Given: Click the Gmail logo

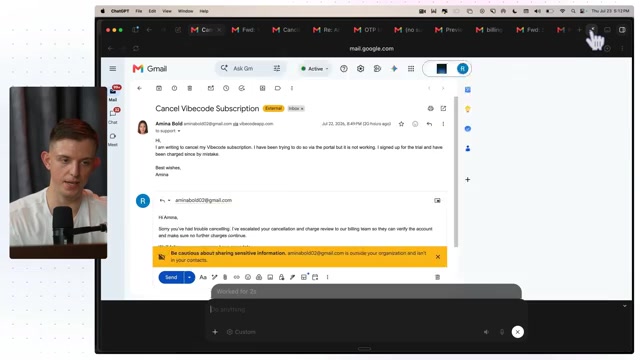Looking at the screenshot, I should [150, 69].
